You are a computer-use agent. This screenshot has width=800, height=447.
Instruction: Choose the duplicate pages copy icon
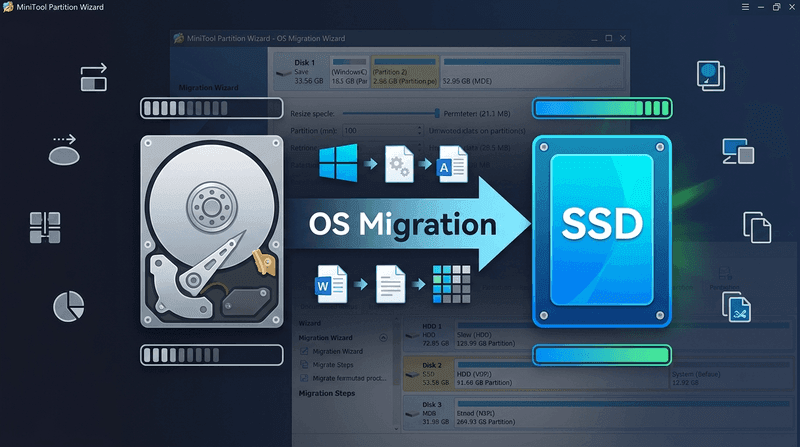(757, 227)
